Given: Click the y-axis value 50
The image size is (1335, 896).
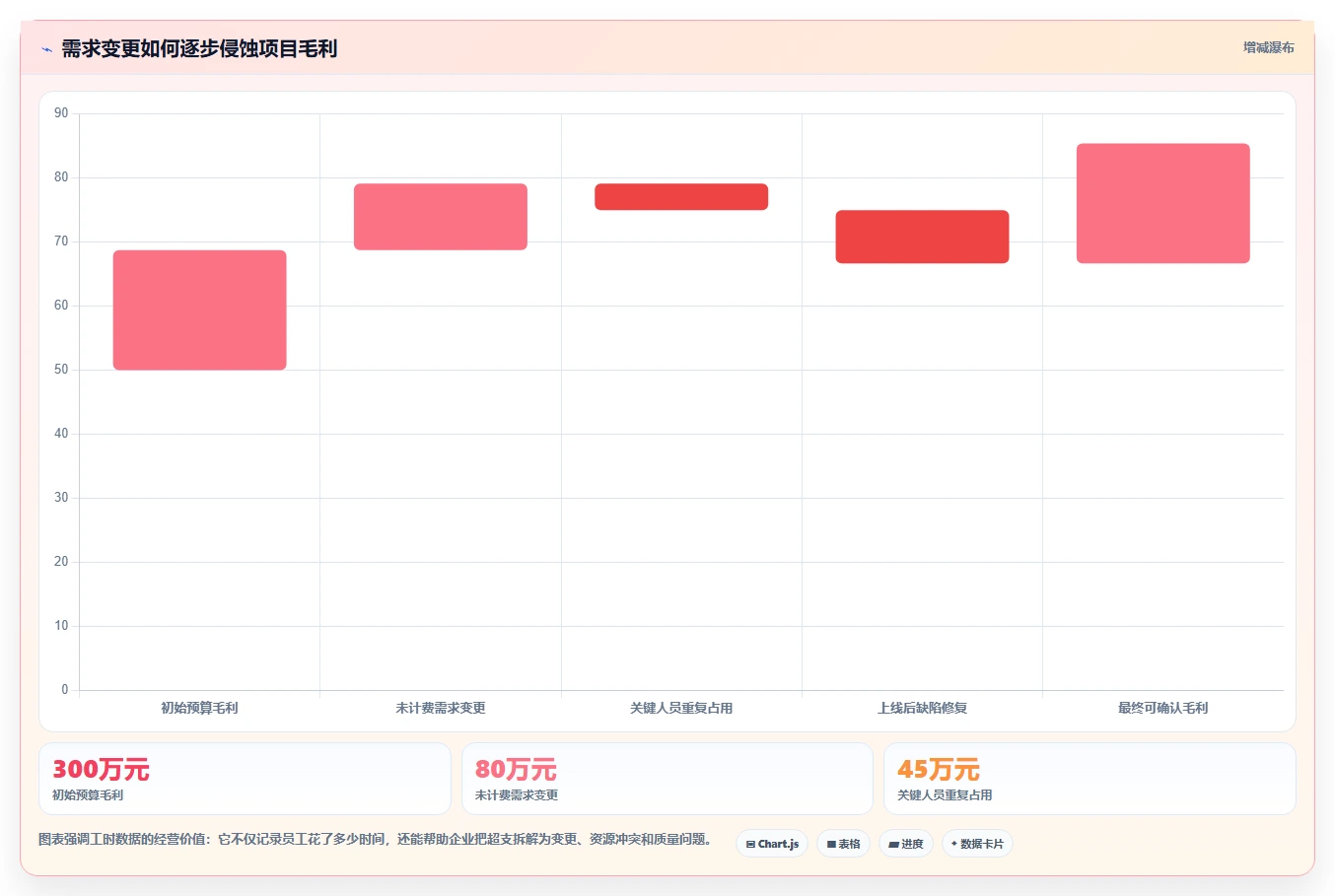Looking at the screenshot, I should coord(61,370).
